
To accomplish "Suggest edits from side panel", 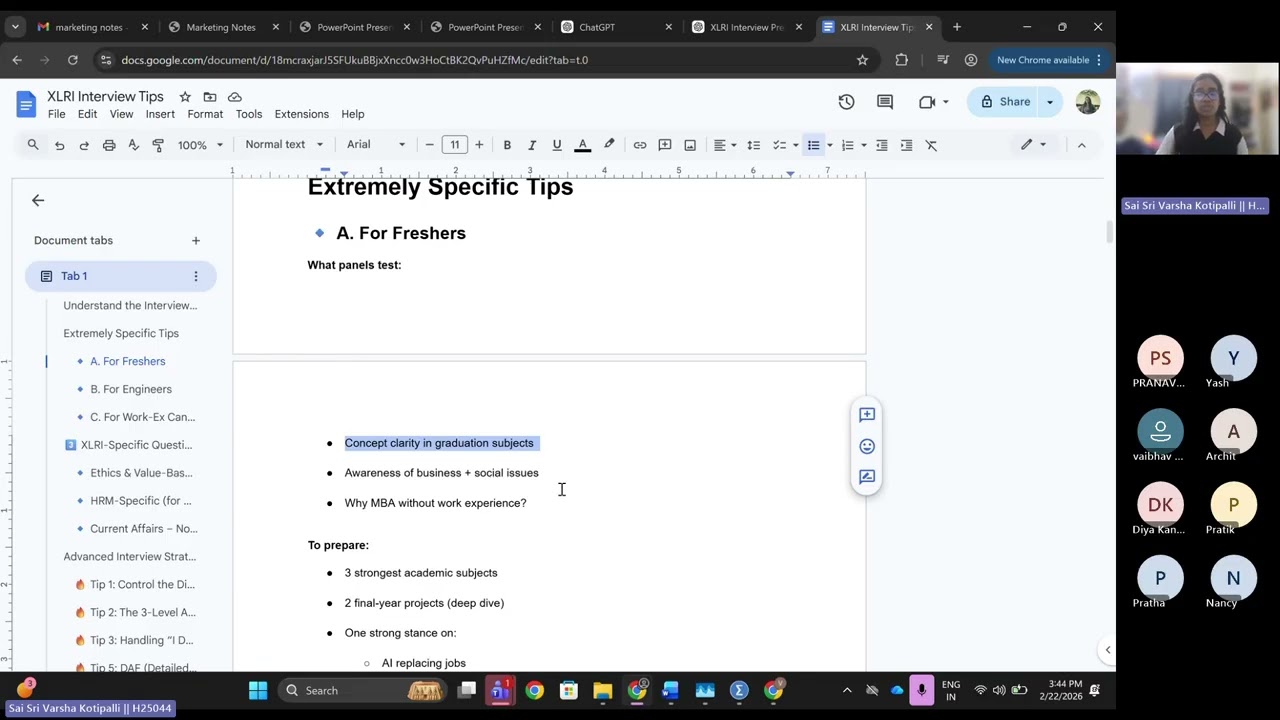I will [x=867, y=477].
